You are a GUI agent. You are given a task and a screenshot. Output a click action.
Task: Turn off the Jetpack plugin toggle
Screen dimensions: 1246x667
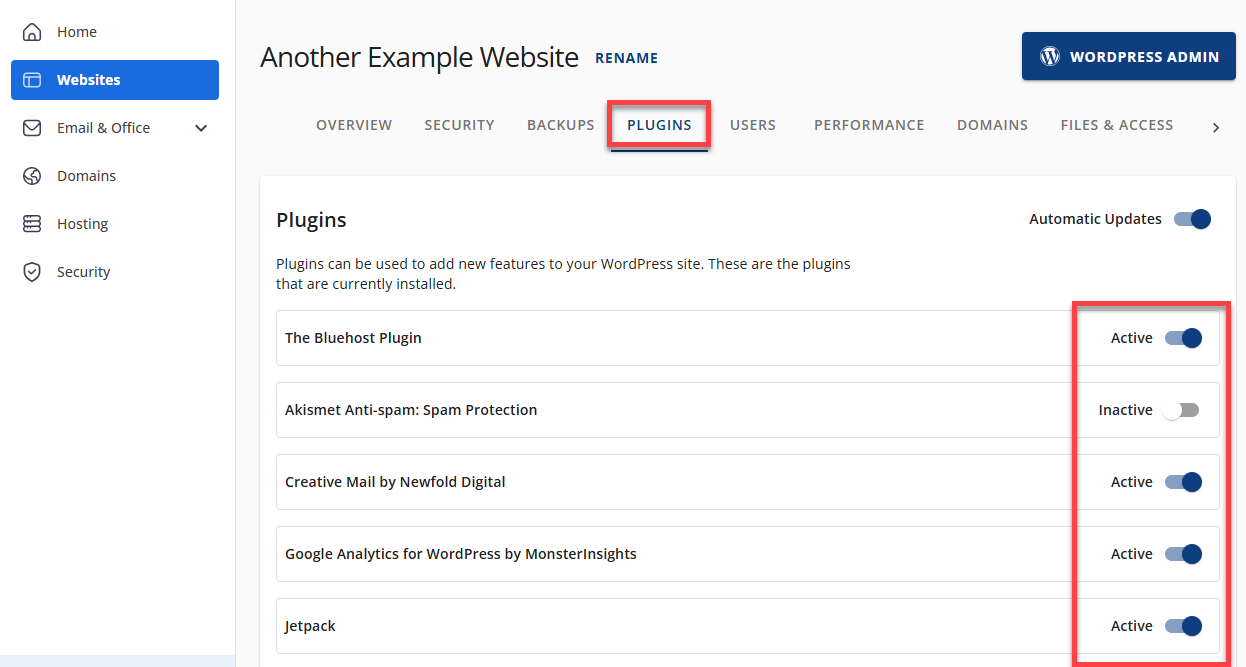tap(1183, 626)
